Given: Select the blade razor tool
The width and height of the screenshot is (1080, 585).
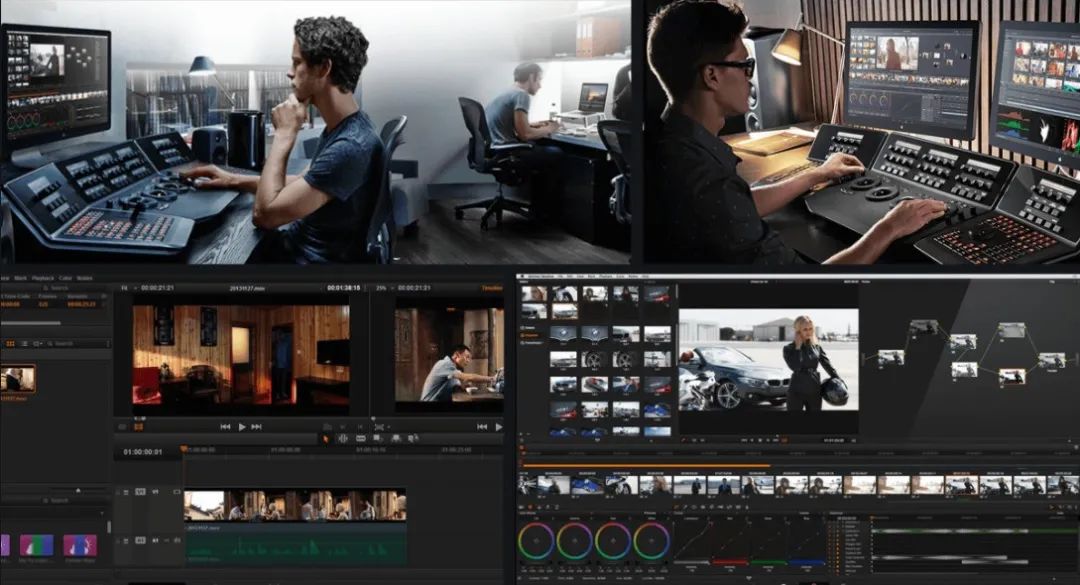Looking at the screenshot, I should tap(360, 438).
